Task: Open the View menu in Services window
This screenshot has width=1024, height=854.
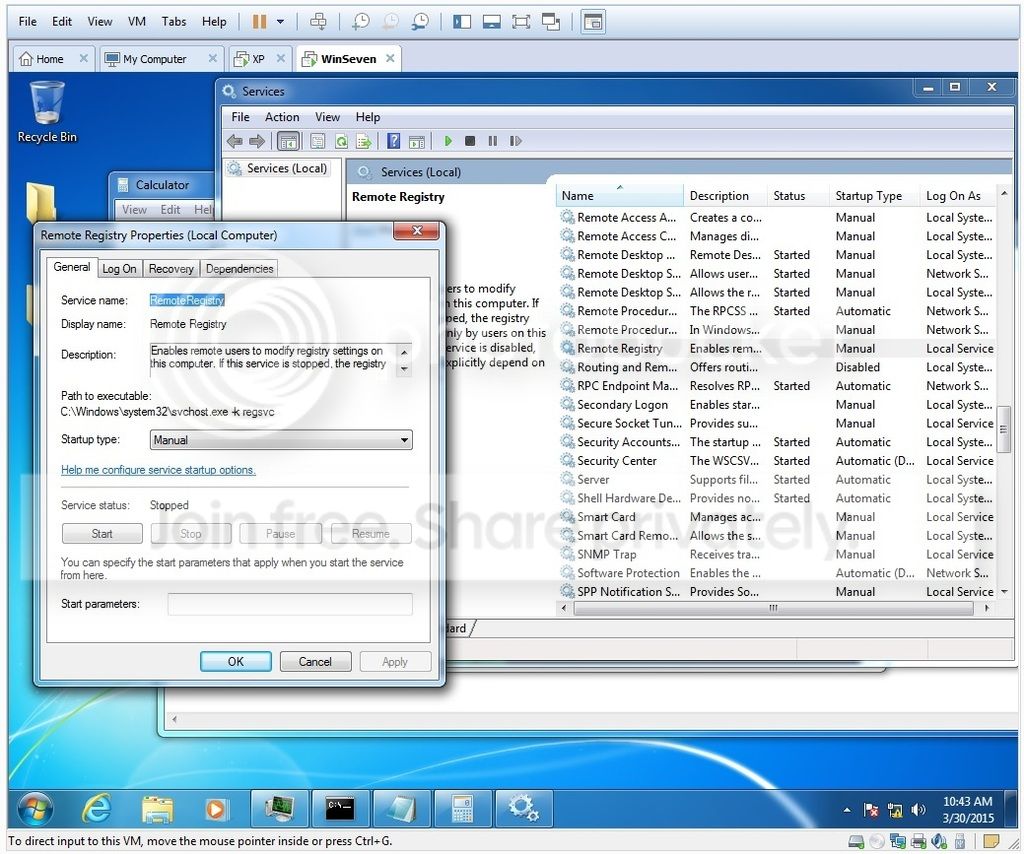Action: 327,117
